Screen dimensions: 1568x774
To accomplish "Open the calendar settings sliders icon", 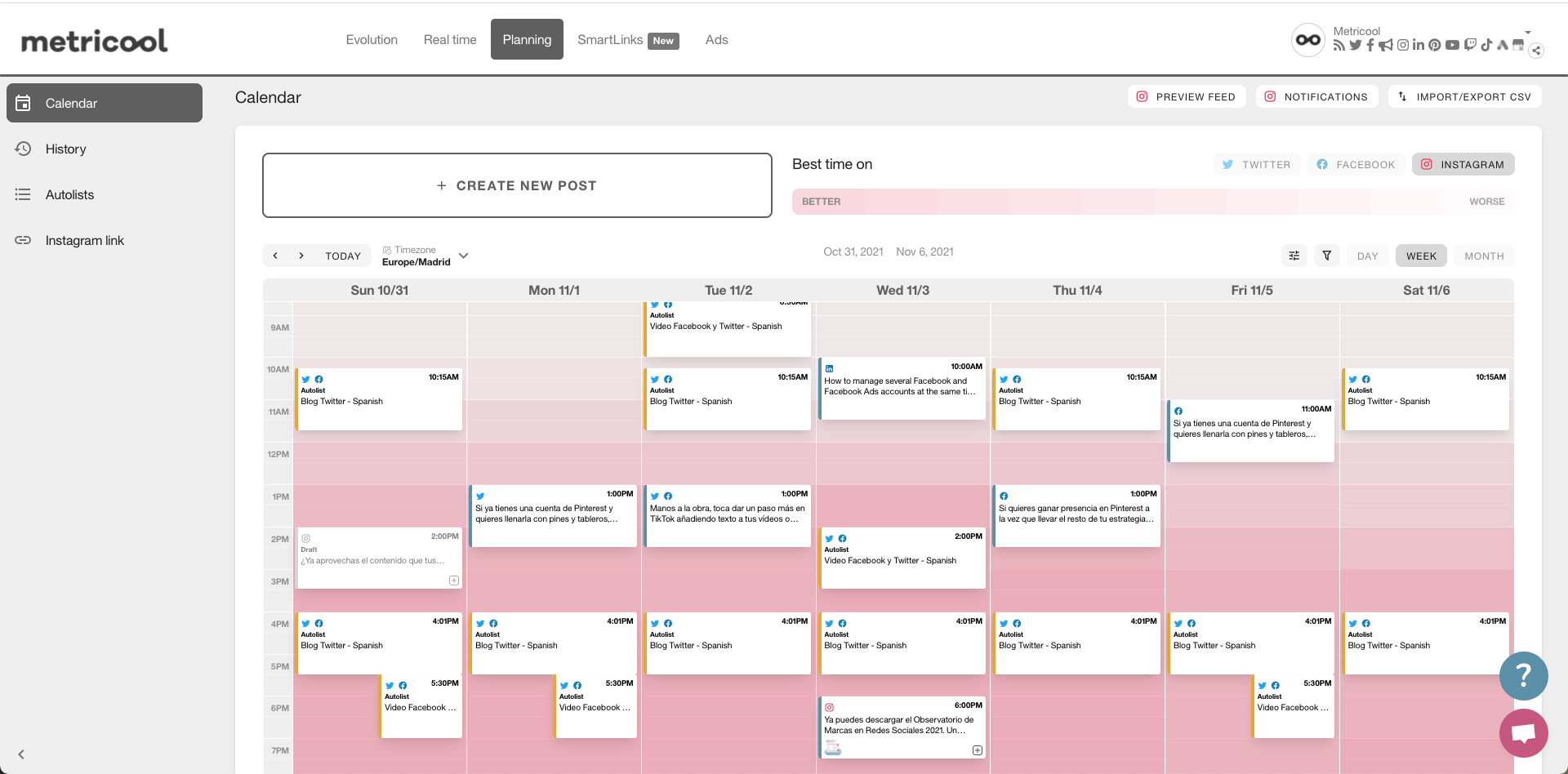I will pyautogui.click(x=1294, y=256).
